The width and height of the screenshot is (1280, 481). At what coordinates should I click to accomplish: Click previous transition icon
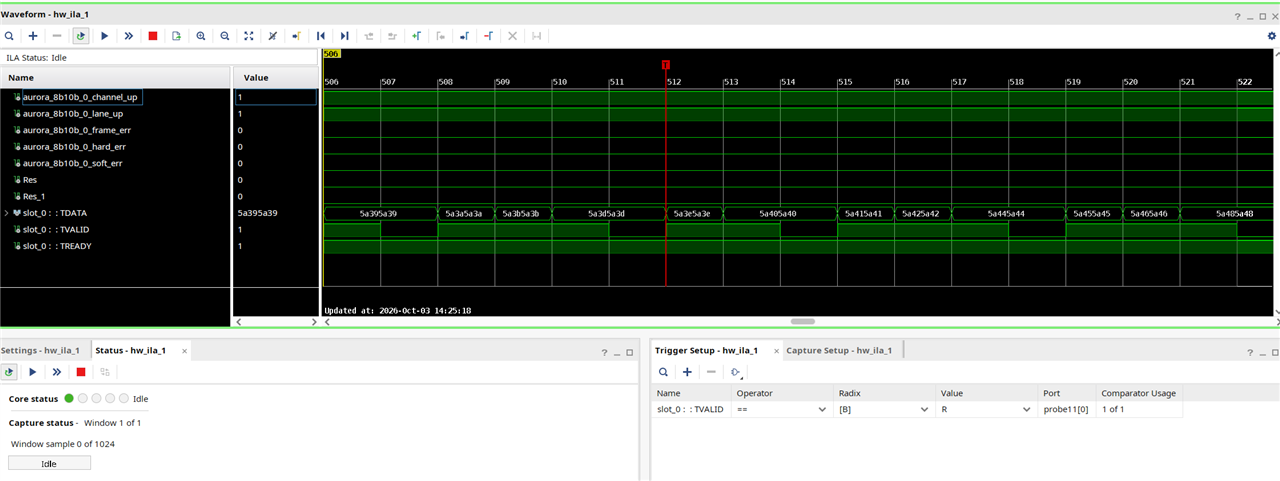(369, 35)
